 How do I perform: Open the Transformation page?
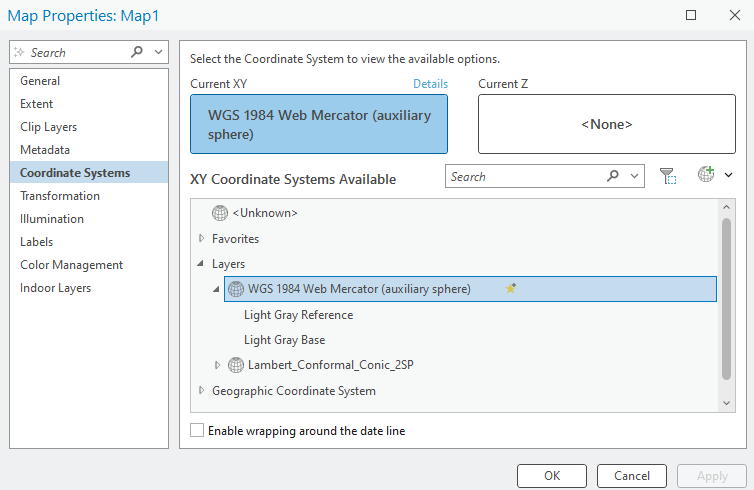(x=60, y=196)
